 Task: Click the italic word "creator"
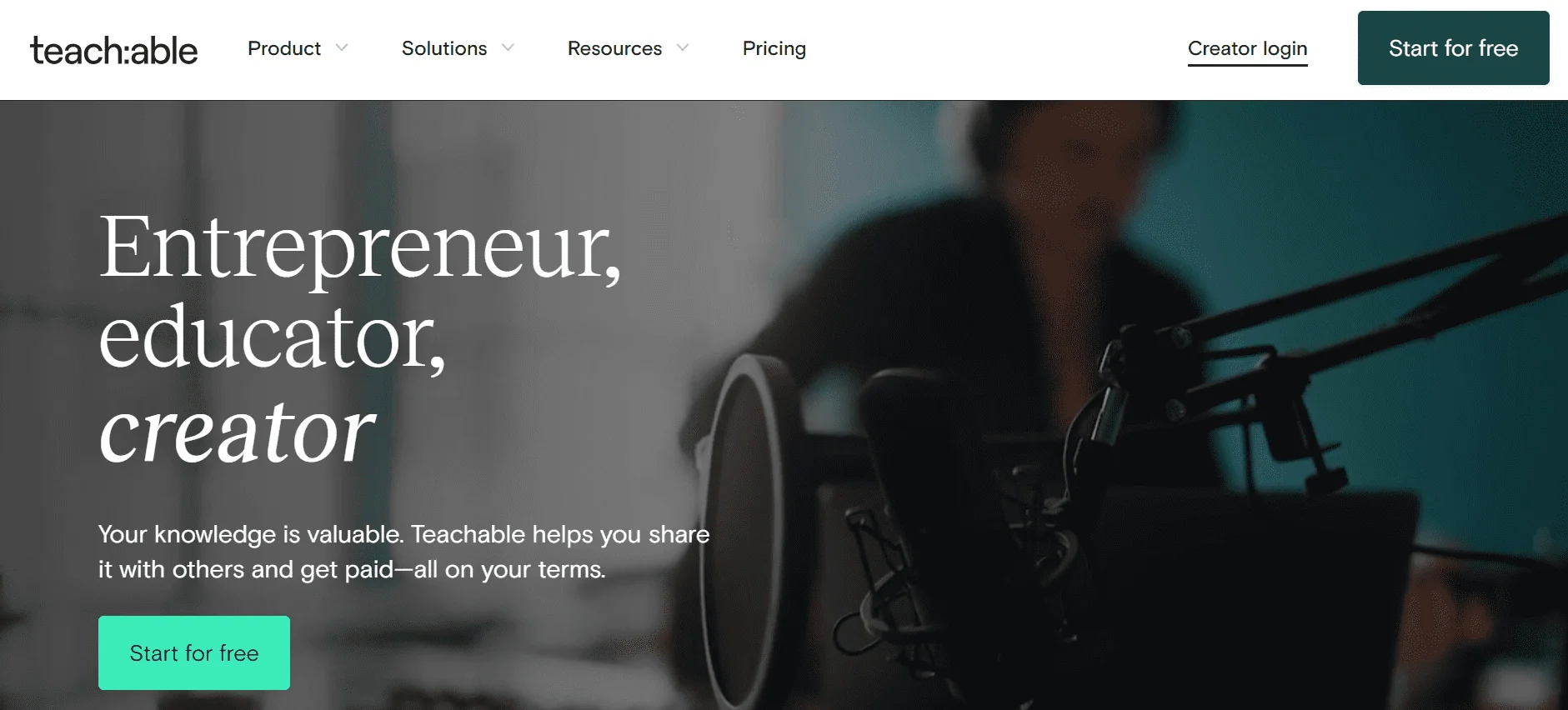(238, 432)
